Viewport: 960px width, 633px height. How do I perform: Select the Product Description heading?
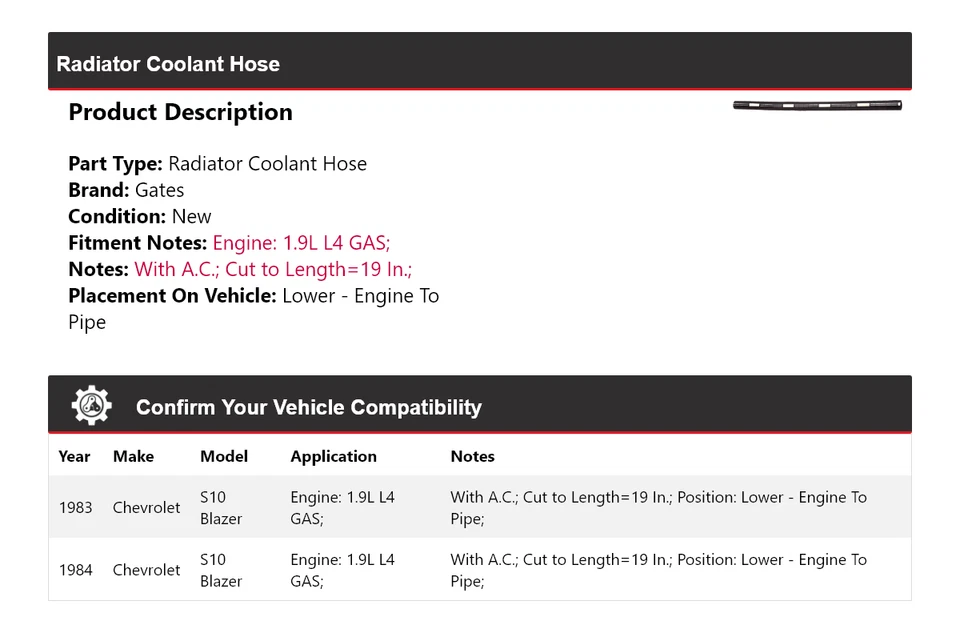tap(181, 112)
